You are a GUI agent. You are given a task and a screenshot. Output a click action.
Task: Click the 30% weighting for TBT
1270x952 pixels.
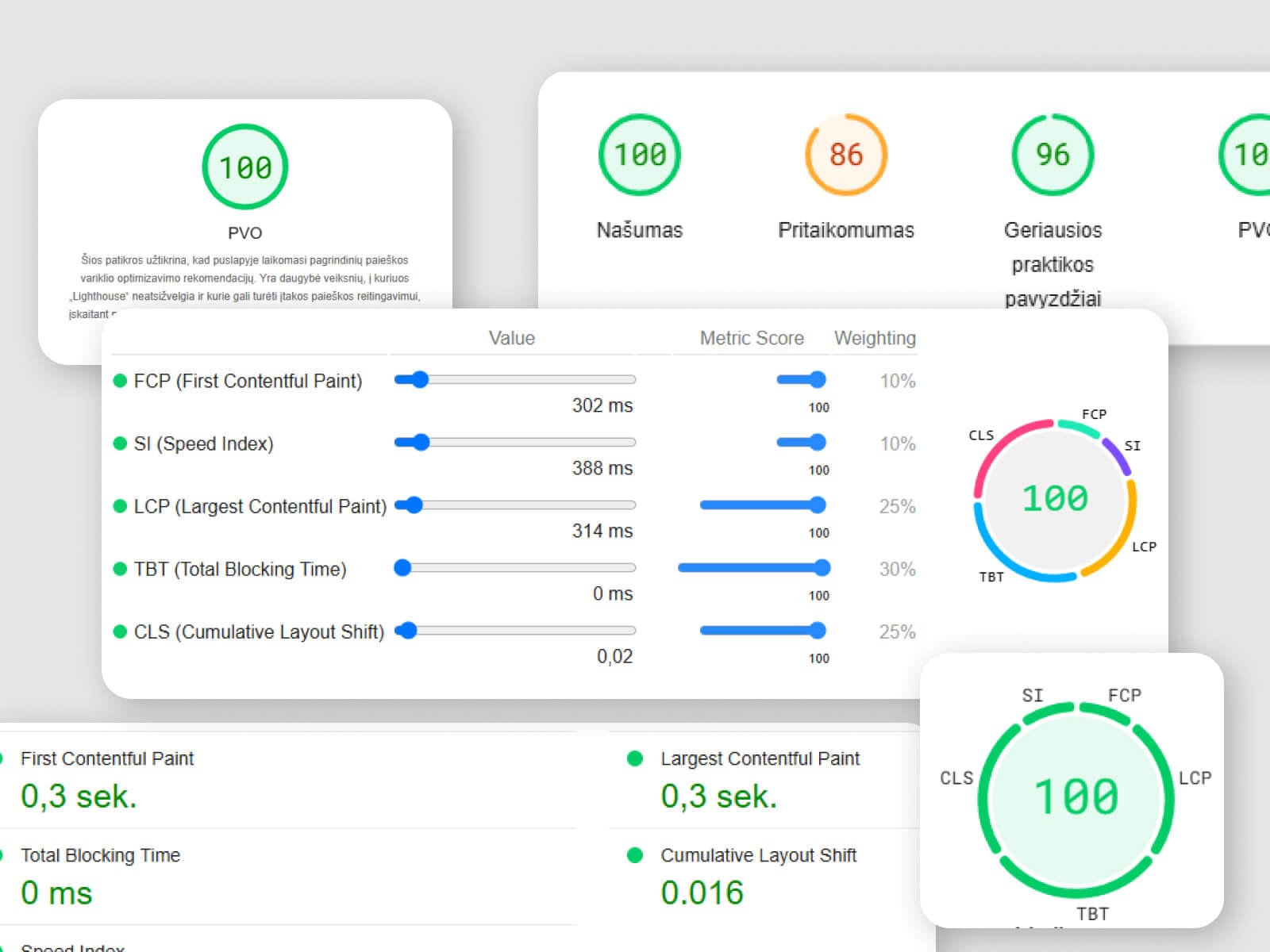coord(897,569)
